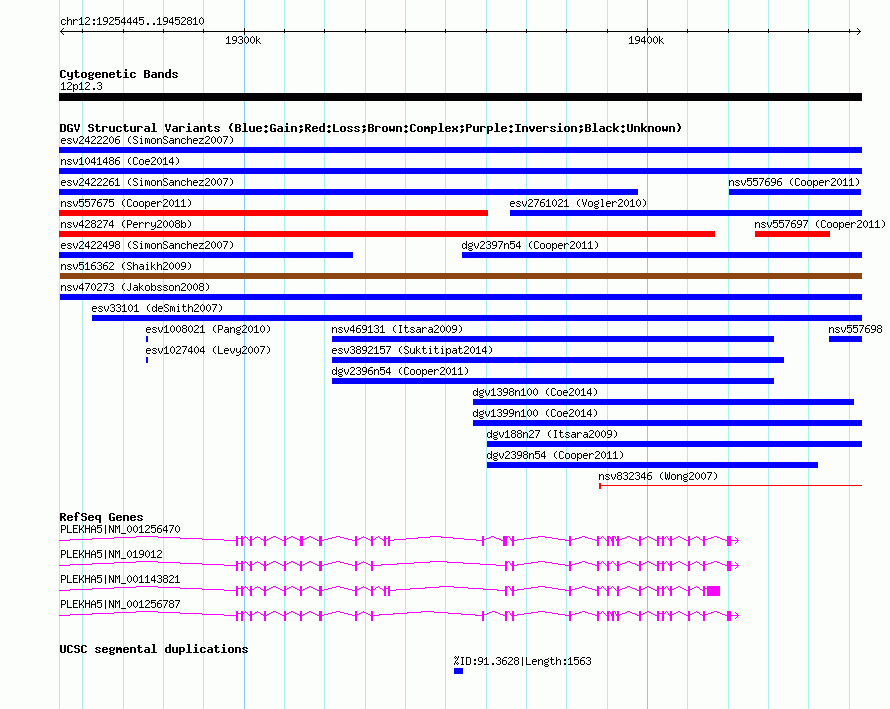Select the nsv1041486 (Coe2014) variant label
This screenshot has height=709, width=890.
click(x=120, y=161)
